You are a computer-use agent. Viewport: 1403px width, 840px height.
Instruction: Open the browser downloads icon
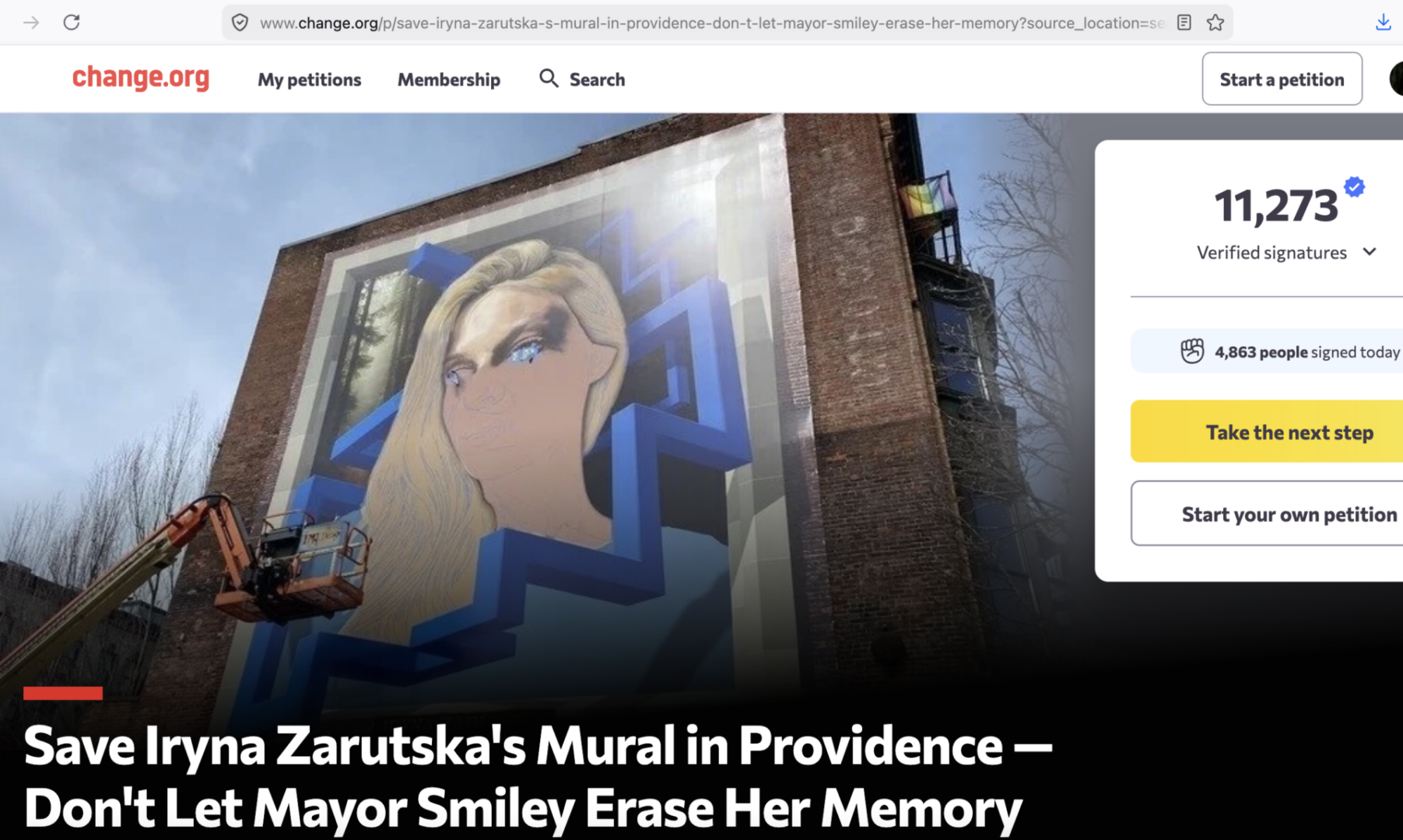pyautogui.click(x=1383, y=23)
